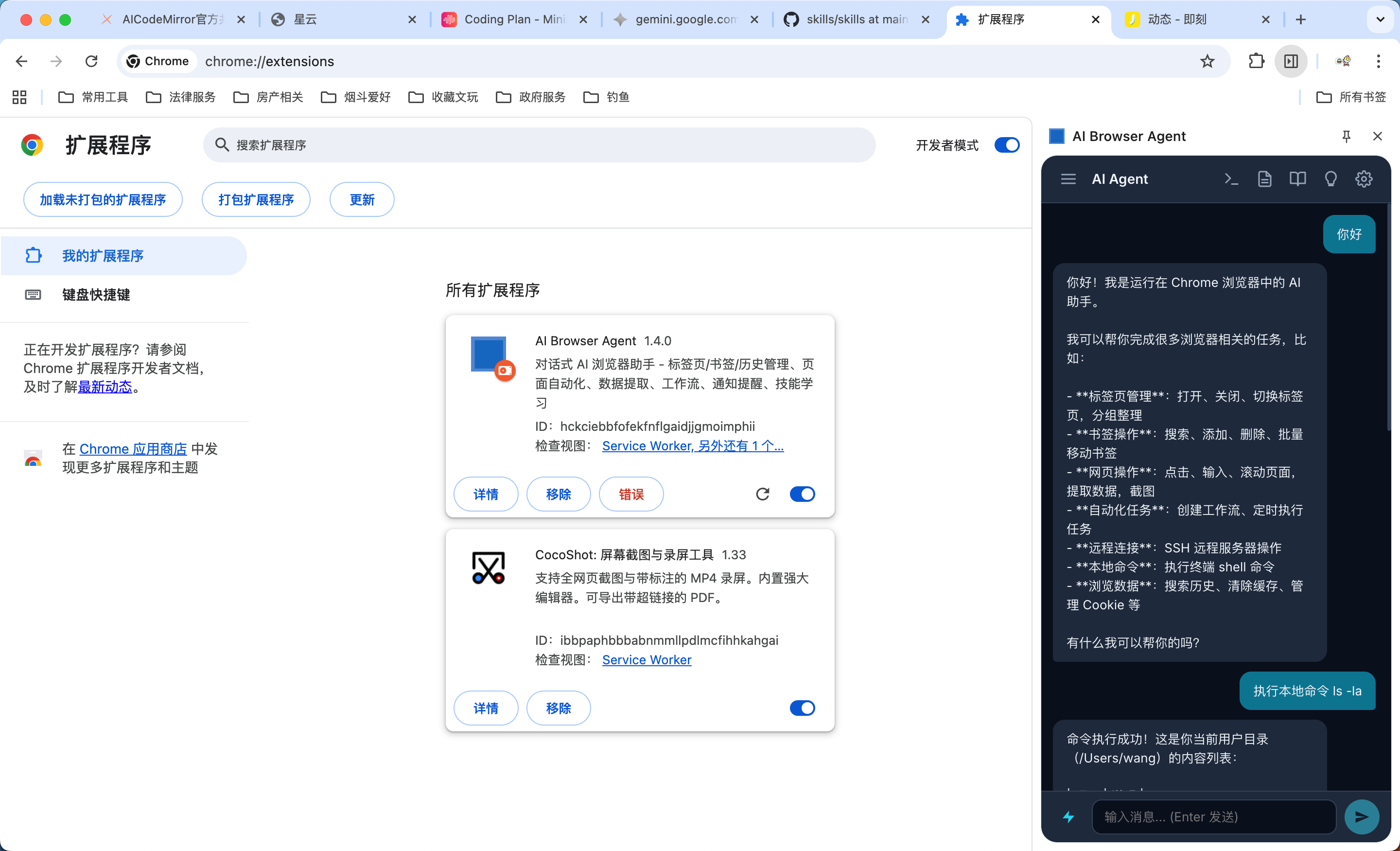Pin the AI Browser Agent side panel
The width and height of the screenshot is (1400, 851).
pos(1346,137)
